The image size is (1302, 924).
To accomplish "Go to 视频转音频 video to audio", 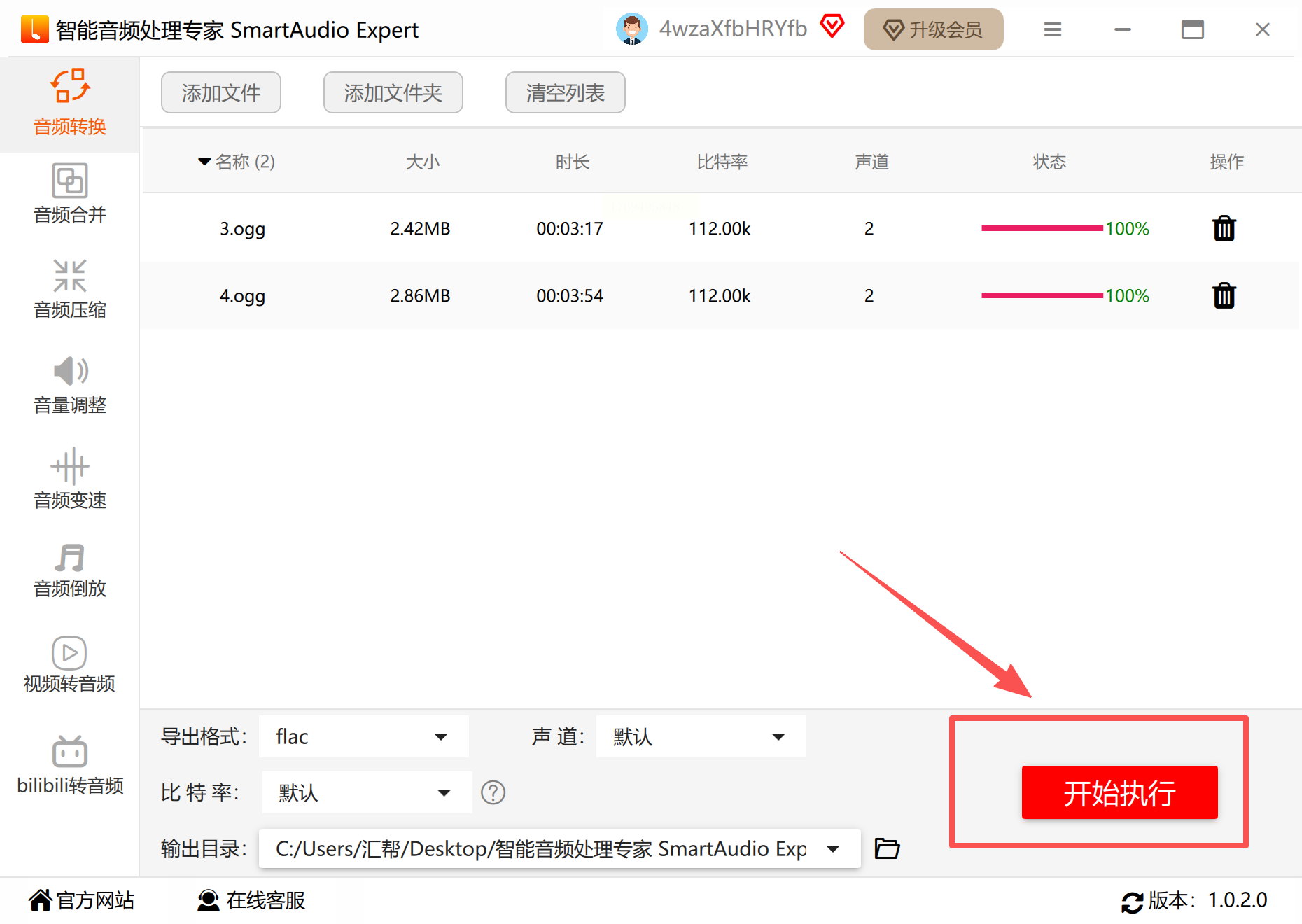I will pos(70,665).
